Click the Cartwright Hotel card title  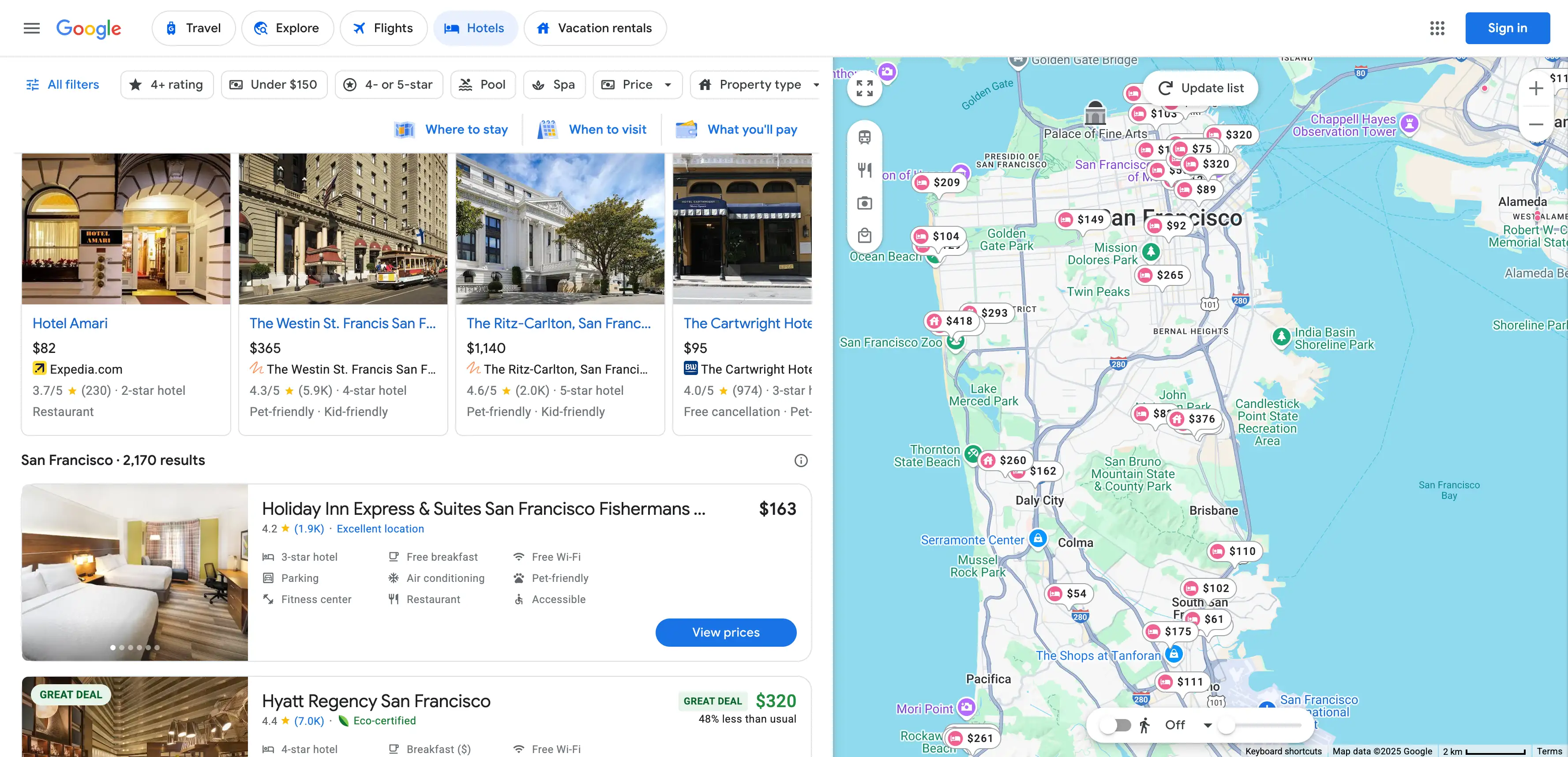(x=747, y=323)
